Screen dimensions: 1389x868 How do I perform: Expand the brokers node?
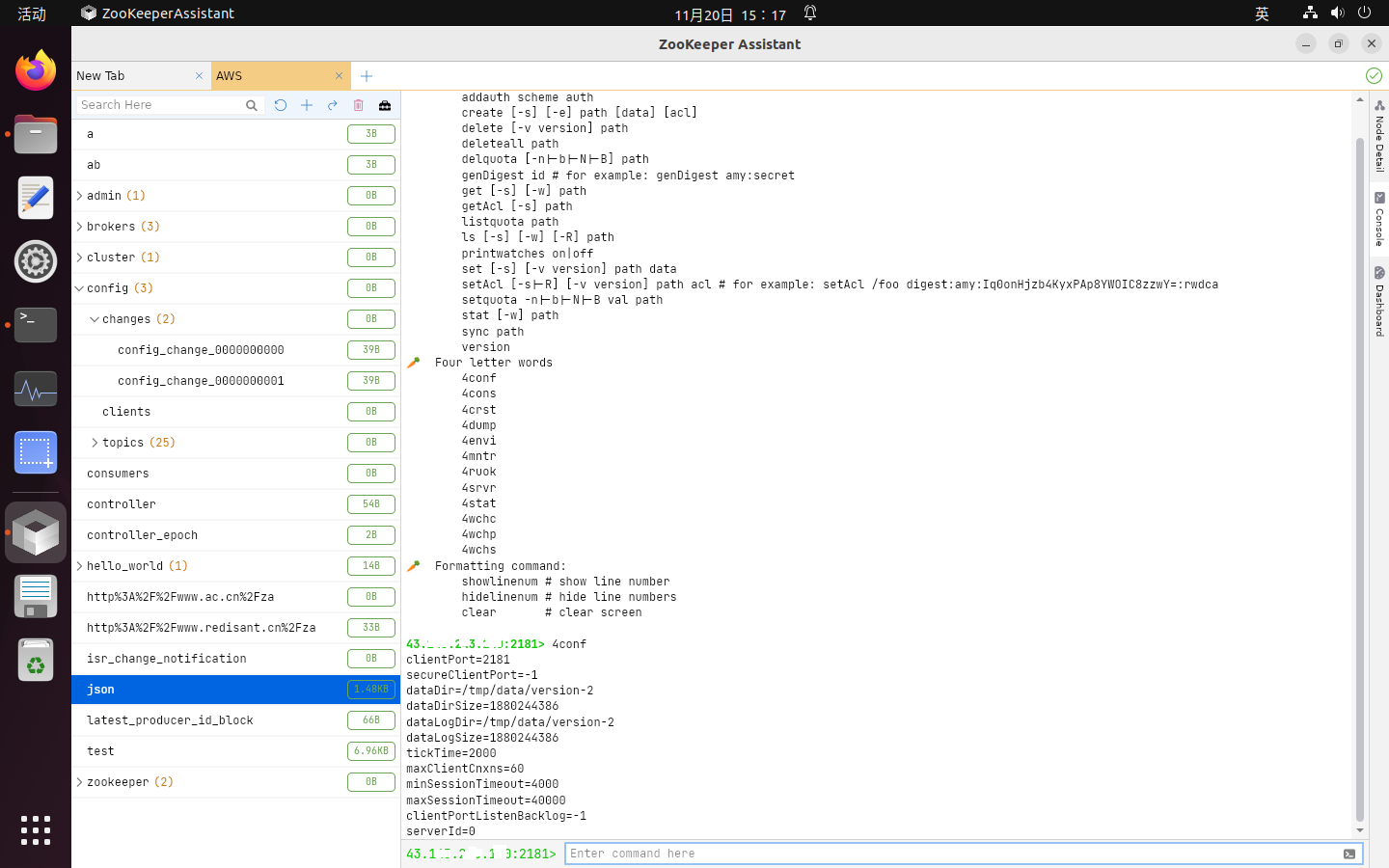(x=79, y=227)
